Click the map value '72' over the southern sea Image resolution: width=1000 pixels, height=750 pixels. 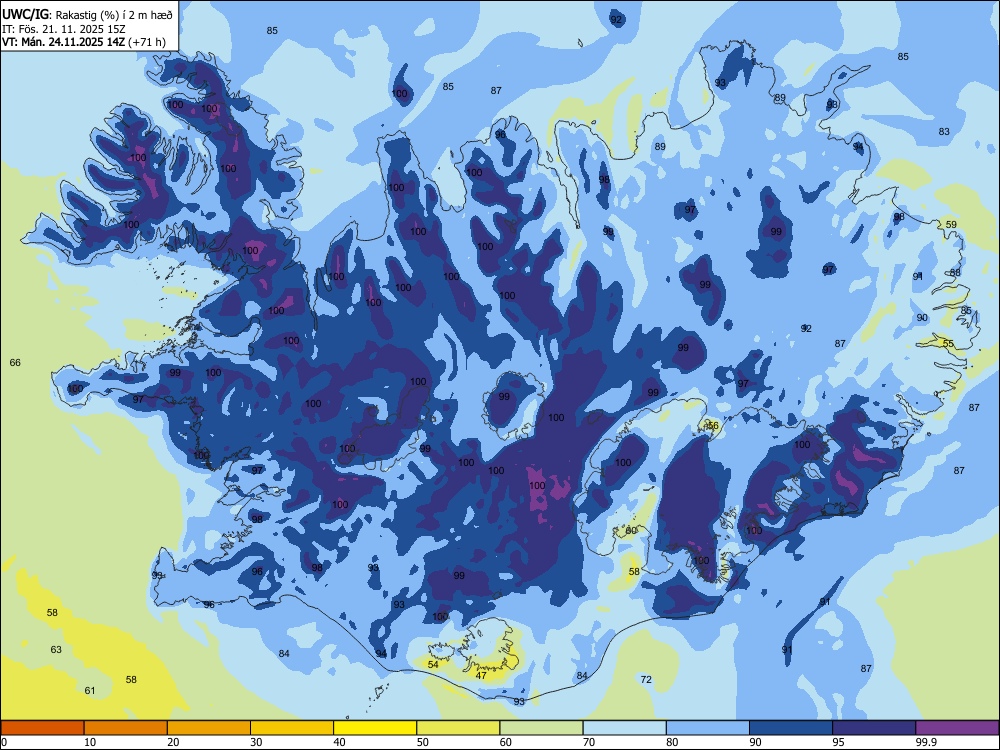[646, 680]
